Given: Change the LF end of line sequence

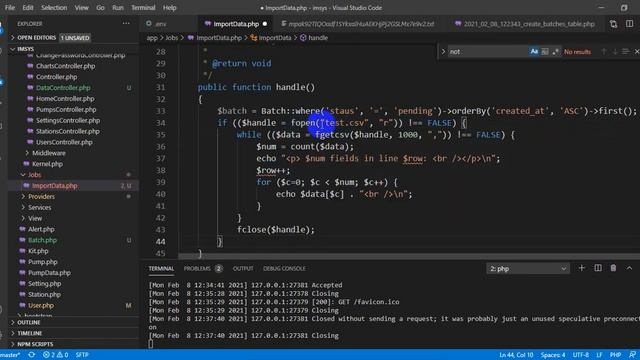Looking at the screenshot, I should tap(599, 355).
